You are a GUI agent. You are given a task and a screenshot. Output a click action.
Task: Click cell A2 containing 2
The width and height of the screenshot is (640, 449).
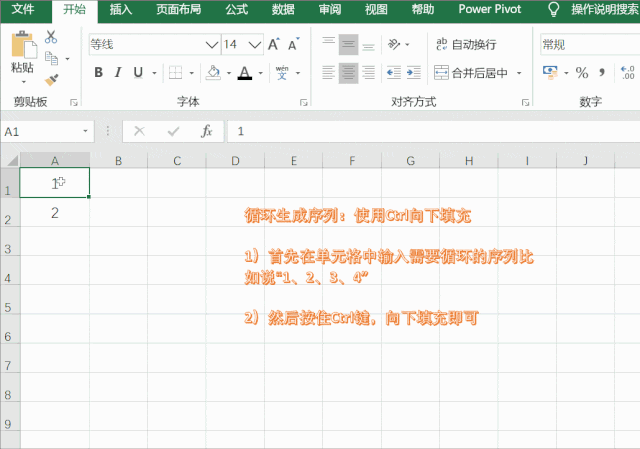[55, 213]
